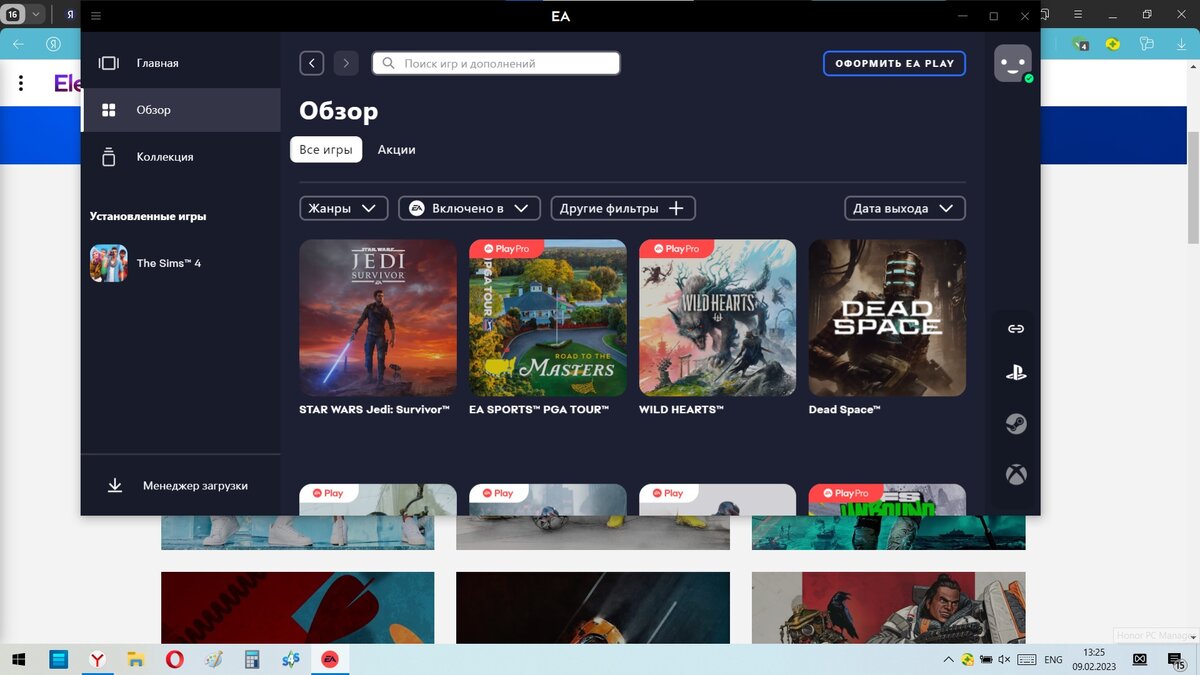Expand the Жанры filter dropdown
The image size is (1200, 675).
tap(343, 208)
